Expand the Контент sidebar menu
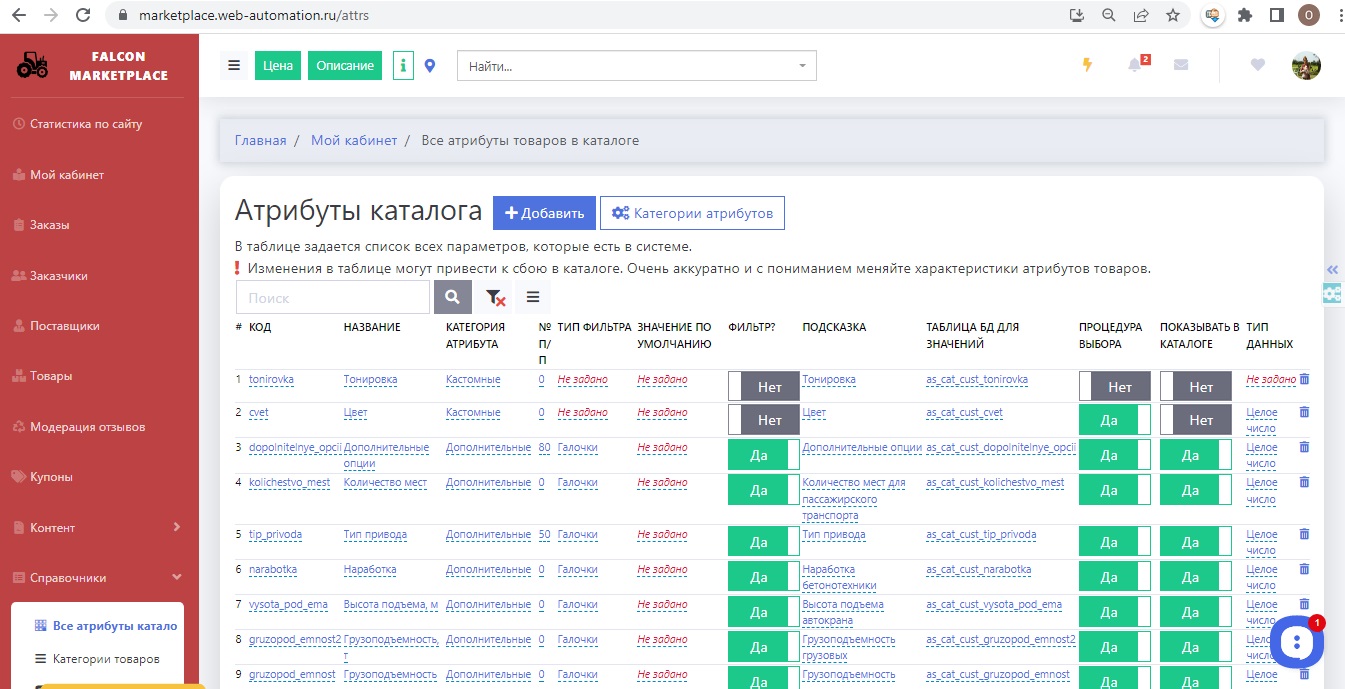Screen dimensions: 1345x689 click(96, 527)
